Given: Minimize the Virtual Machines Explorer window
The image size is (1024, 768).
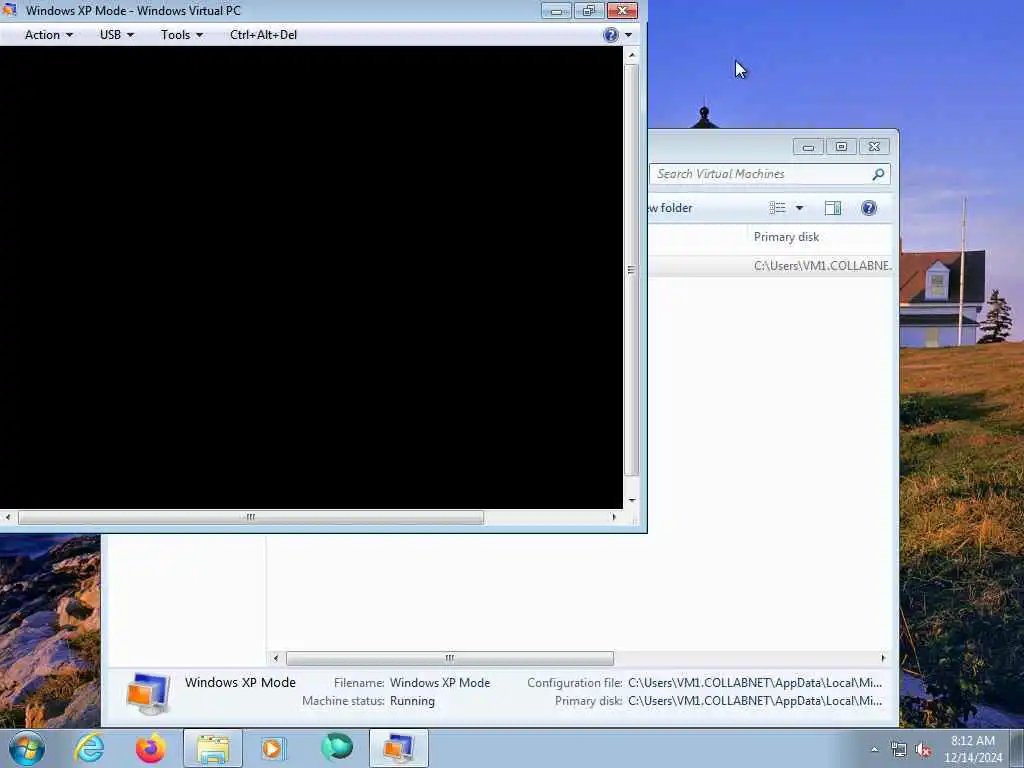Looking at the screenshot, I should pos(808,147).
